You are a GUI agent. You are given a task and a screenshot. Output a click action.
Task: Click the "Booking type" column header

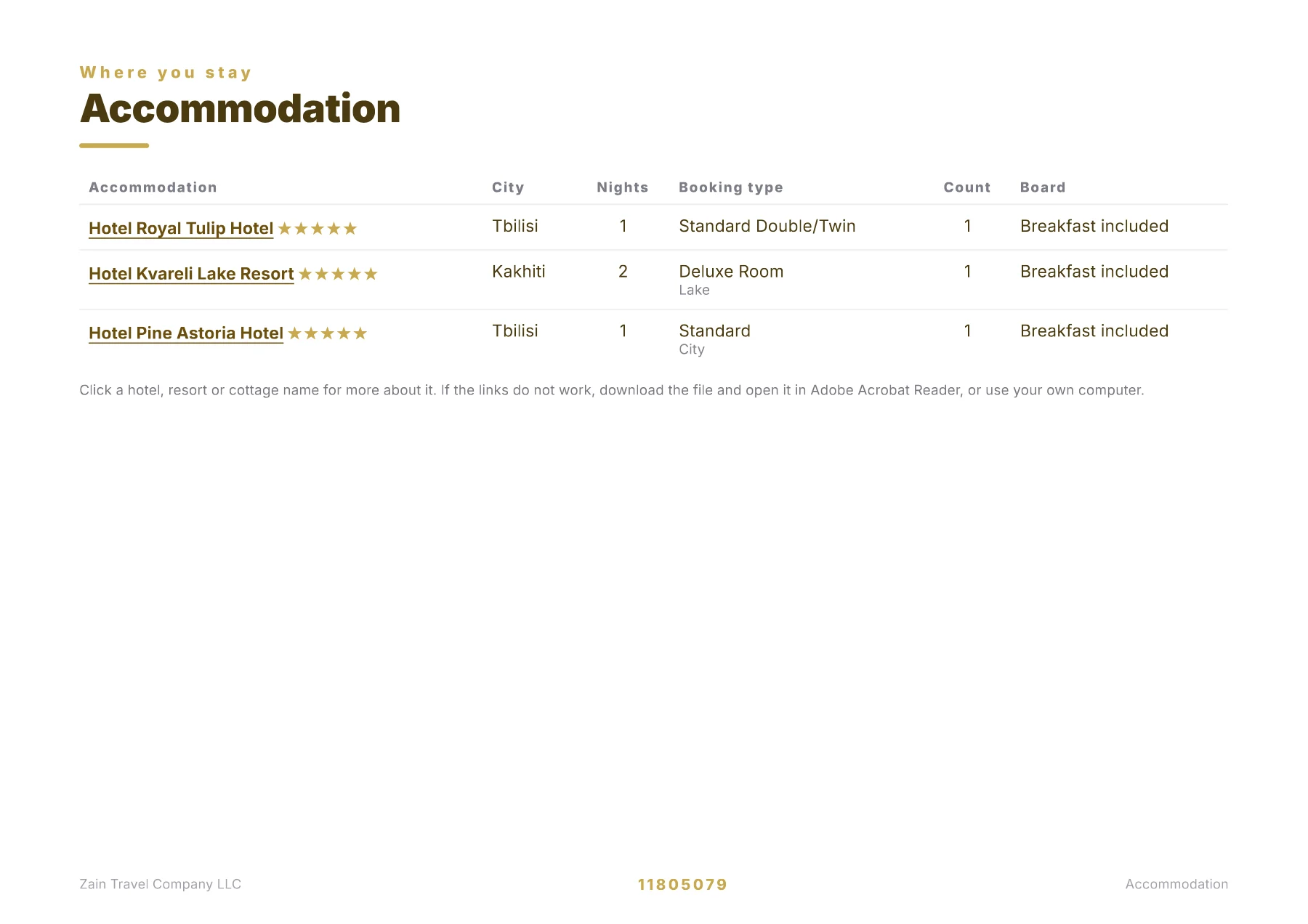click(x=731, y=187)
